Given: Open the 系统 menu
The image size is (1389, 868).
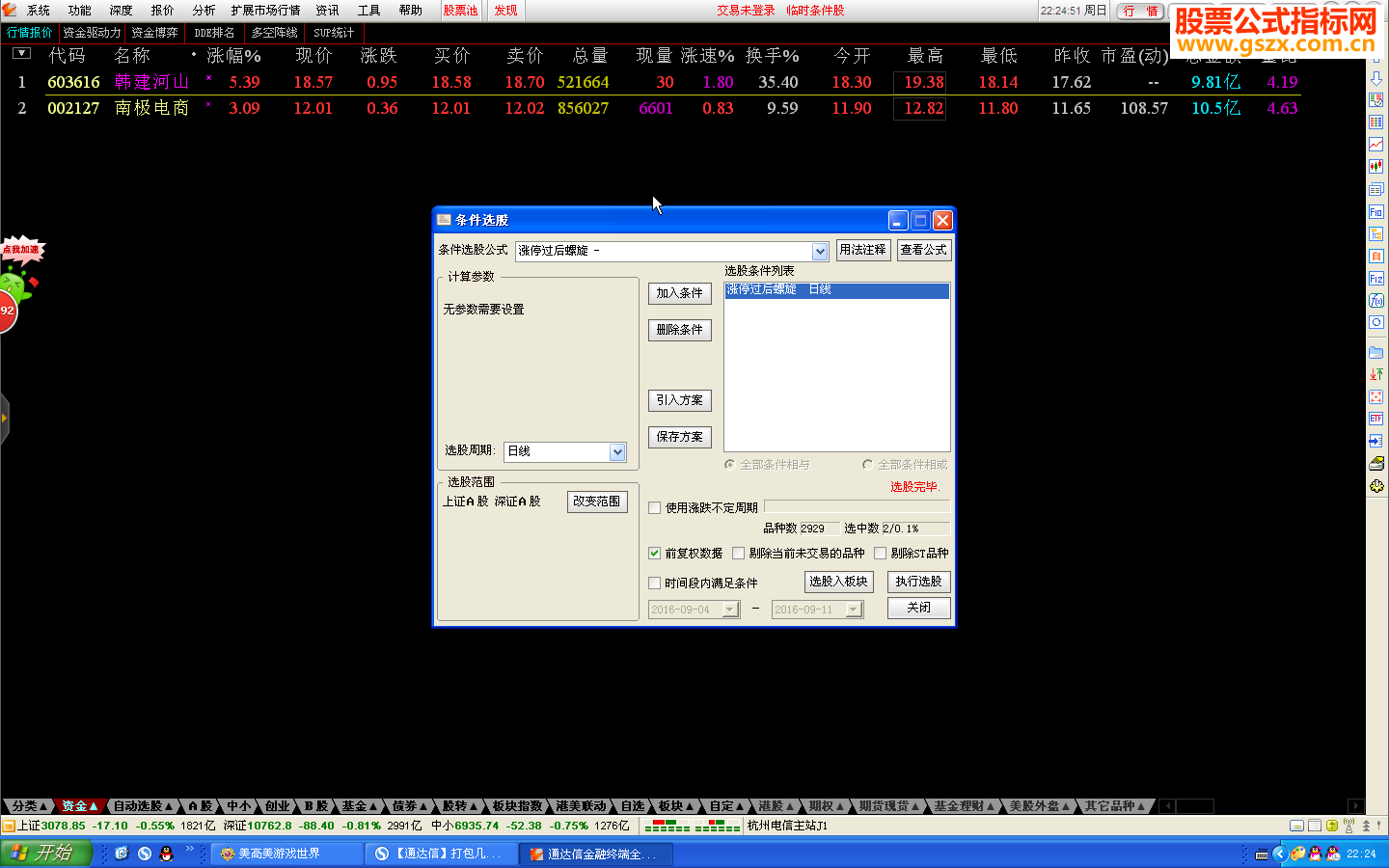Looking at the screenshot, I should pos(39,11).
